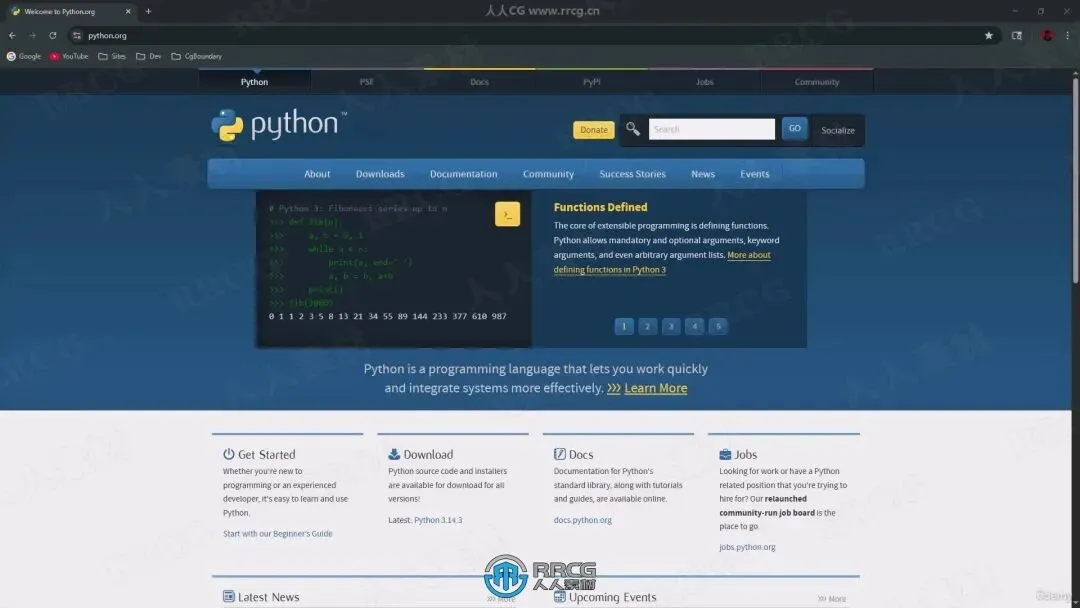Click the Jobs briefcase icon heading
Screen dimensions: 1080x608
coord(738,454)
